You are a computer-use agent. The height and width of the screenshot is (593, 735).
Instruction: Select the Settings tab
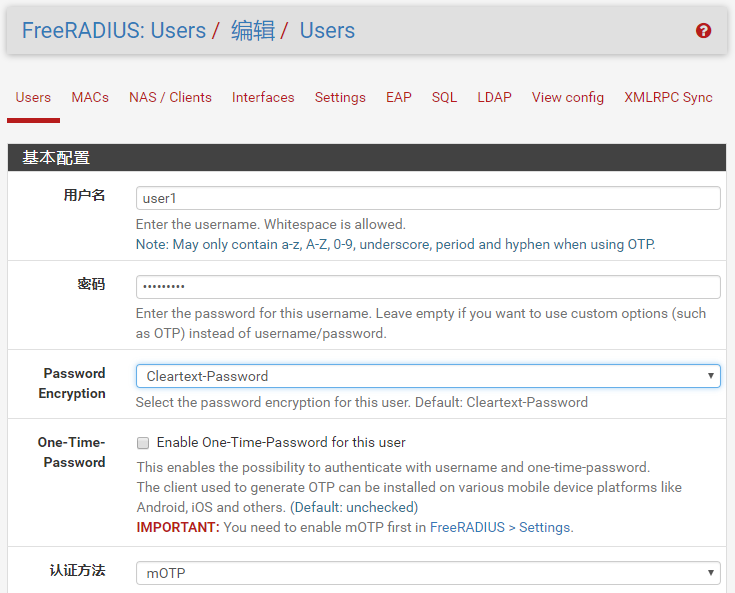(x=340, y=97)
